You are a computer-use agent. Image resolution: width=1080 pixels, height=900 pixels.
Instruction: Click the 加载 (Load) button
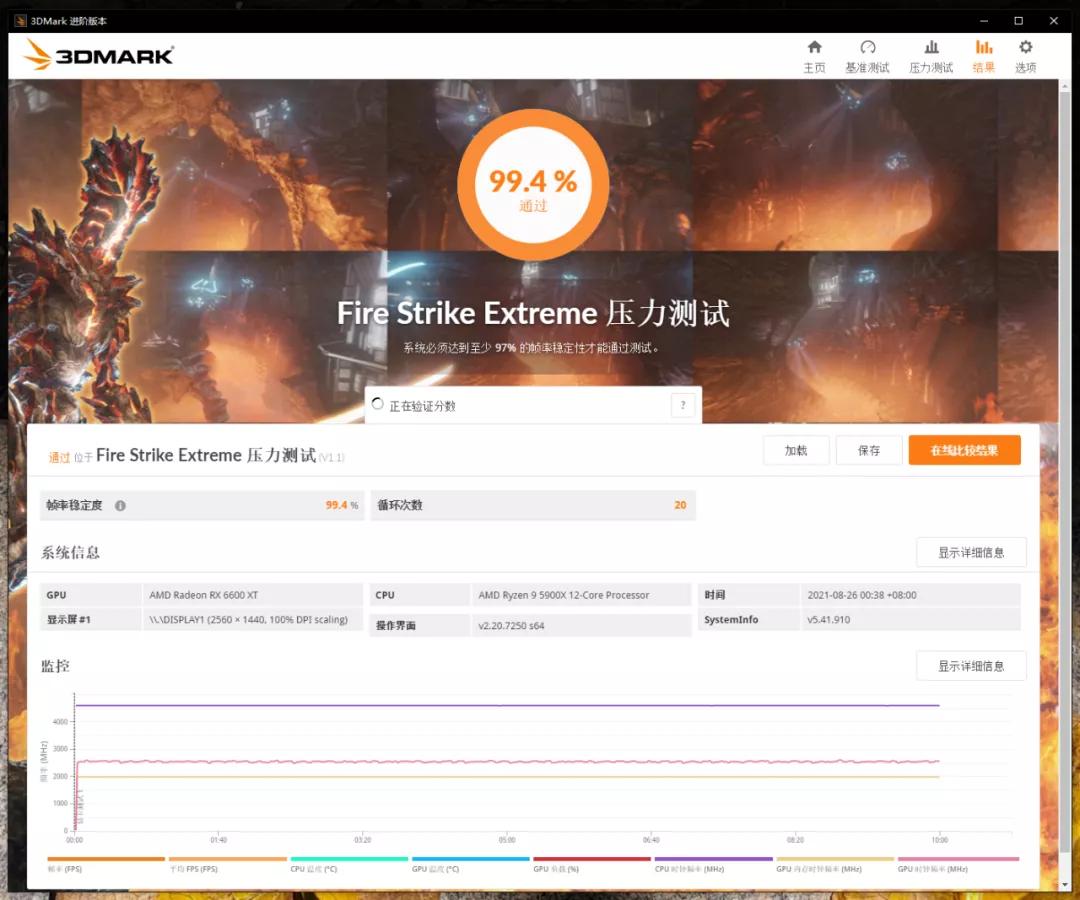(x=795, y=450)
